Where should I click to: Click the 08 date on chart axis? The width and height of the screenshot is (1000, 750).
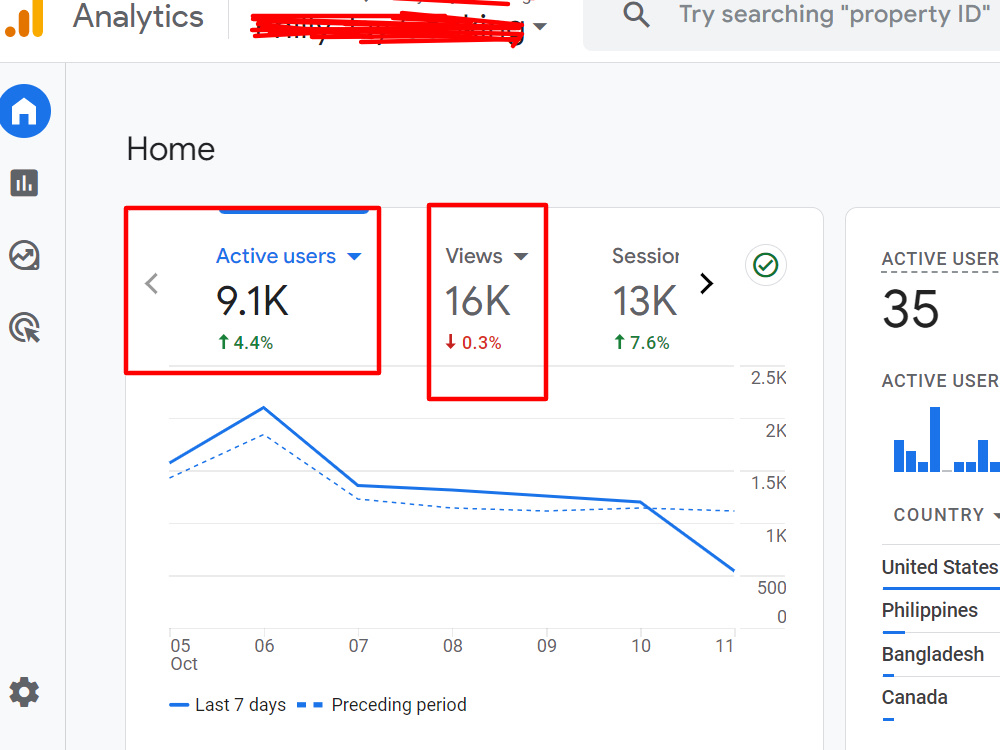coord(453,646)
